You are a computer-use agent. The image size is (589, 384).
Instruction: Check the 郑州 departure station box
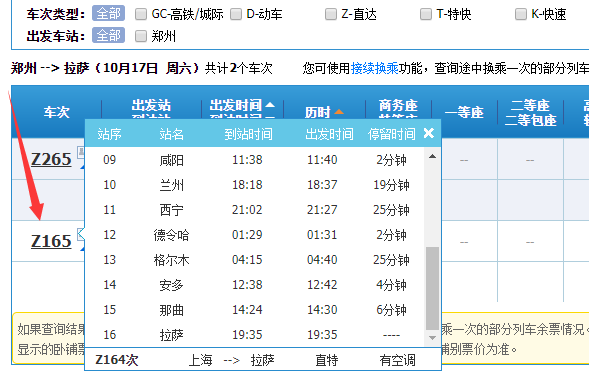point(141,36)
